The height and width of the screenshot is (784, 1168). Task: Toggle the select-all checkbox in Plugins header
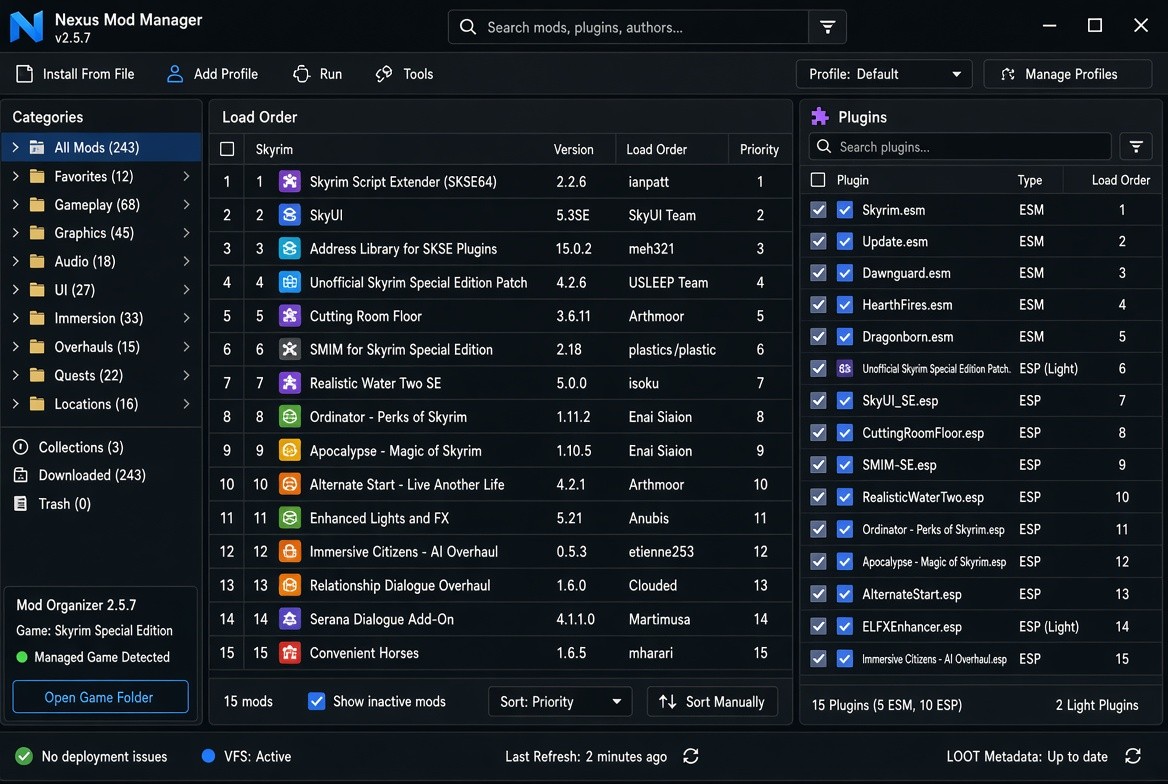818,180
